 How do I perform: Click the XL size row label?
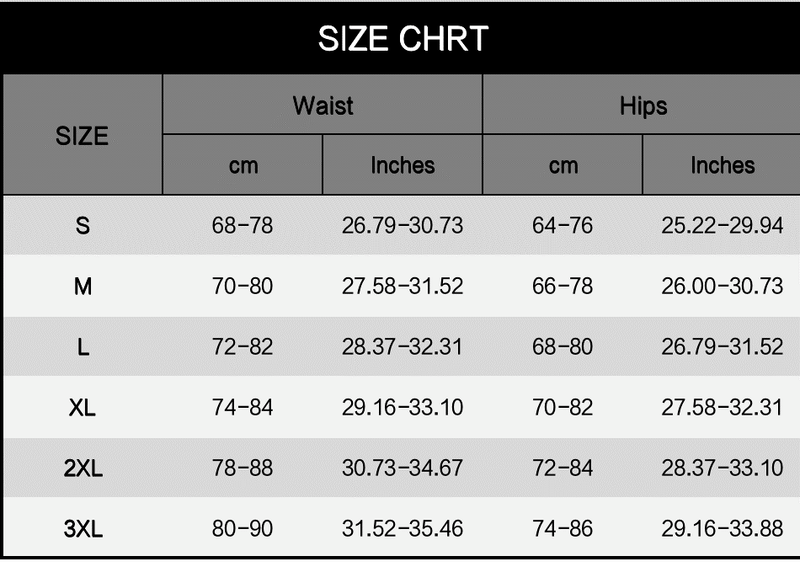pyautogui.click(x=82, y=408)
